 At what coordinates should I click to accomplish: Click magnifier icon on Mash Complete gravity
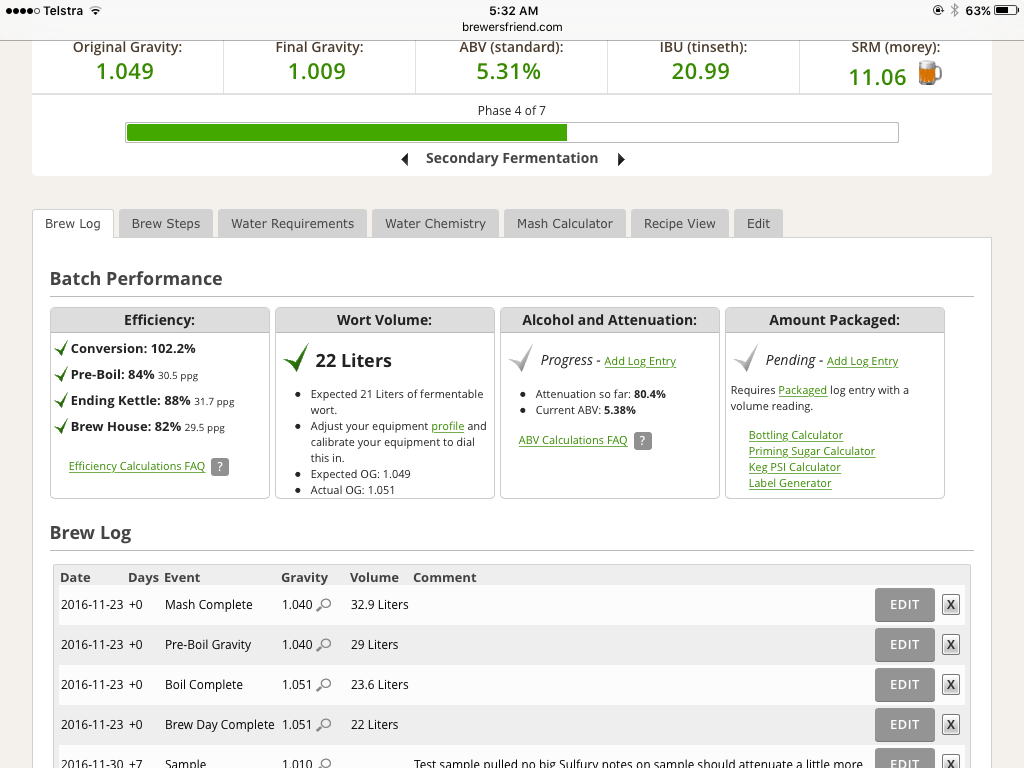[323, 605]
